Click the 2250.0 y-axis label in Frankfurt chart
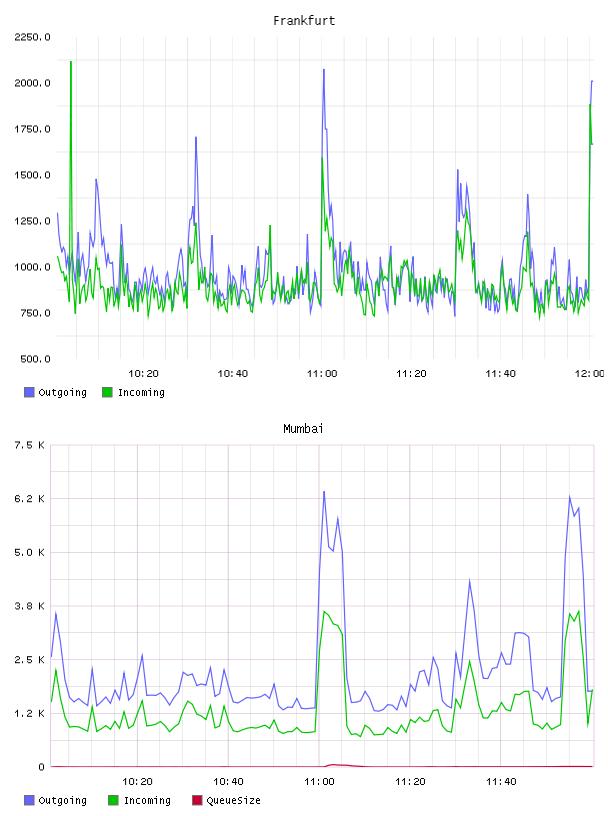 [x=32, y=37]
